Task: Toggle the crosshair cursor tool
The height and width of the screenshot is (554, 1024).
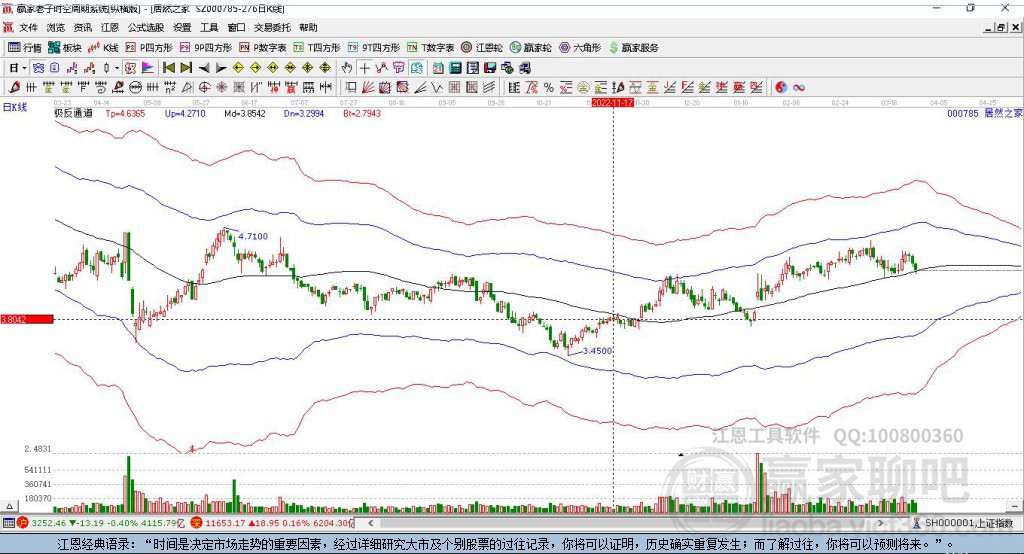Action: tap(364, 68)
